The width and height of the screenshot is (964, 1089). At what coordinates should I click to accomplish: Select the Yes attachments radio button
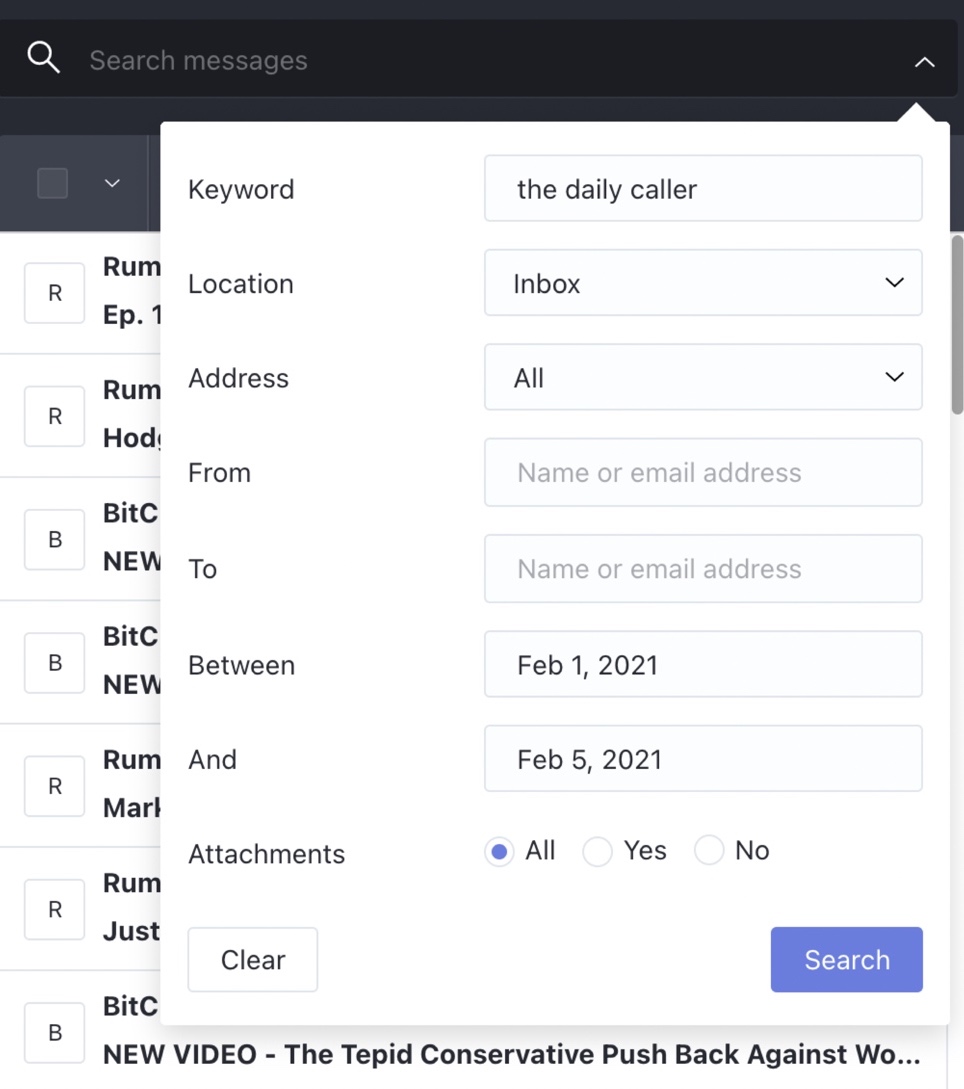pos(597,851)
